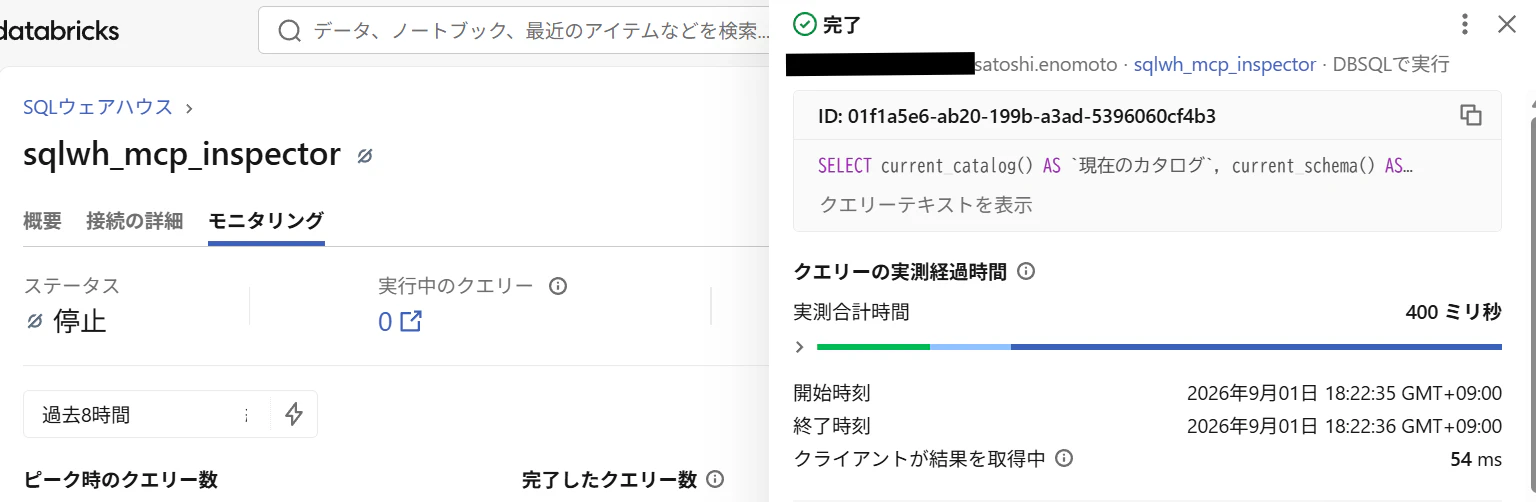This screenshot has width=1536, height=502.
Task: Click the DBSQLで実行 label
Action: (1391, 64)
